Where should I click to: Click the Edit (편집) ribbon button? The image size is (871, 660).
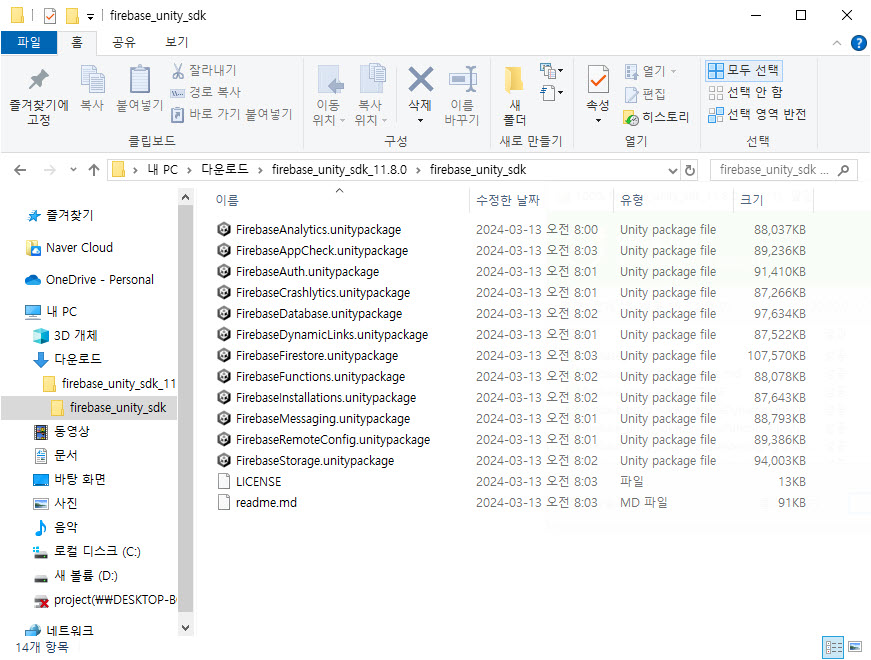point(645,94)
